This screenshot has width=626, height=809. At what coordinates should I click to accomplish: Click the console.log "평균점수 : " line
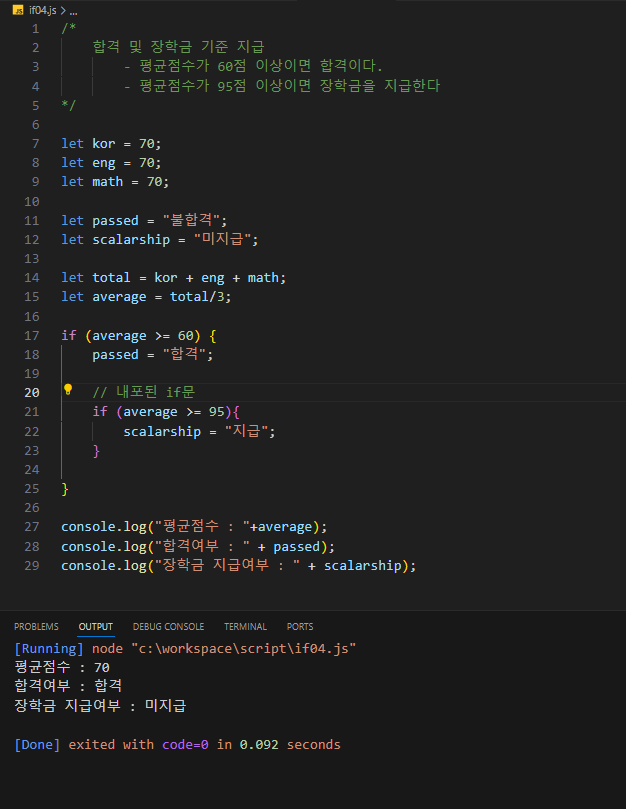194,527
